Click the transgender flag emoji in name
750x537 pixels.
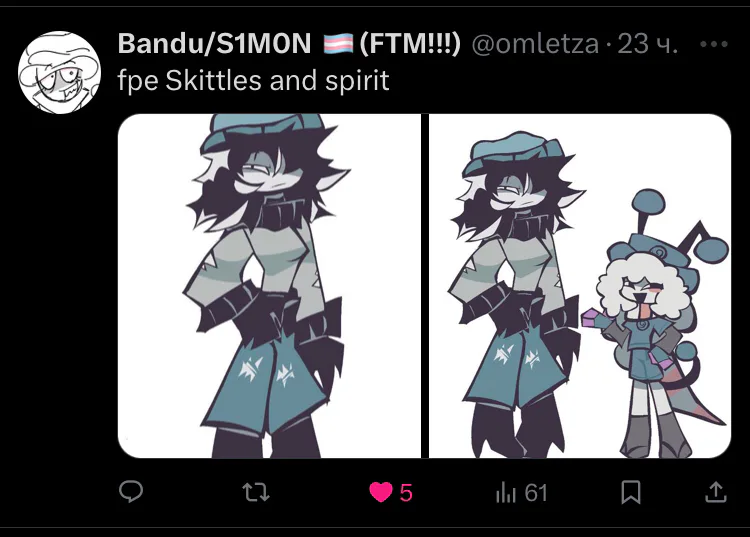[338, 44]
